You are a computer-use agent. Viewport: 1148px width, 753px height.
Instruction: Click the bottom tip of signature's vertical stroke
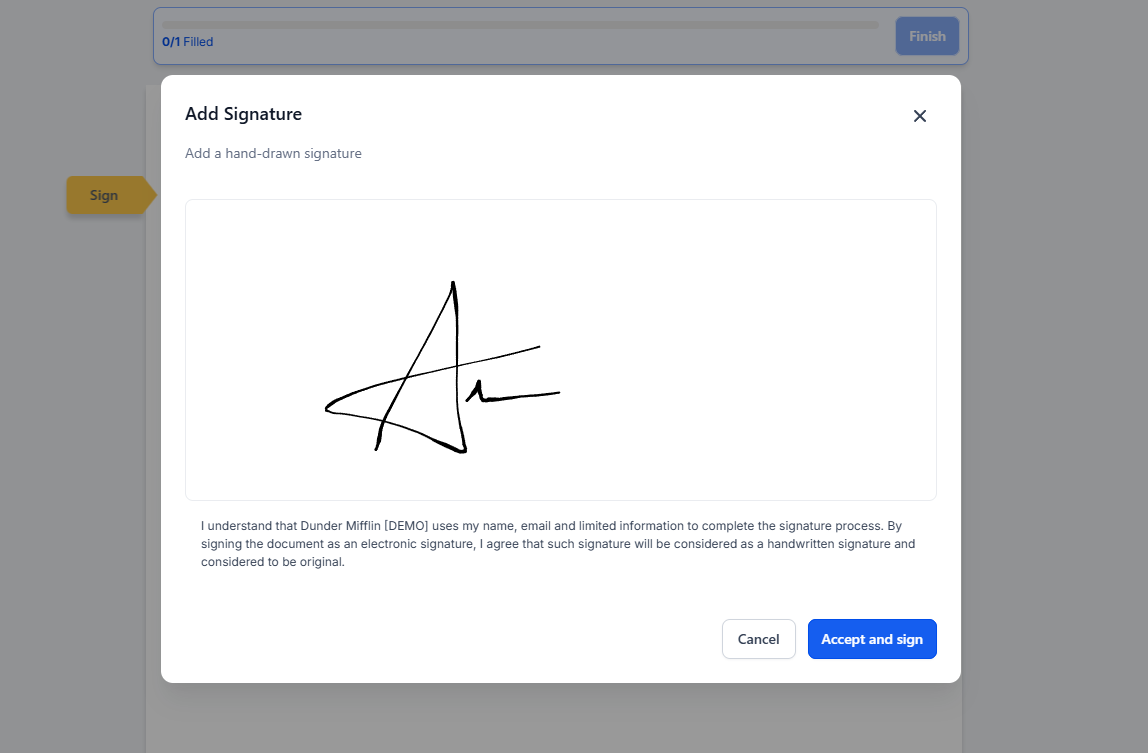tap(464, 450)
